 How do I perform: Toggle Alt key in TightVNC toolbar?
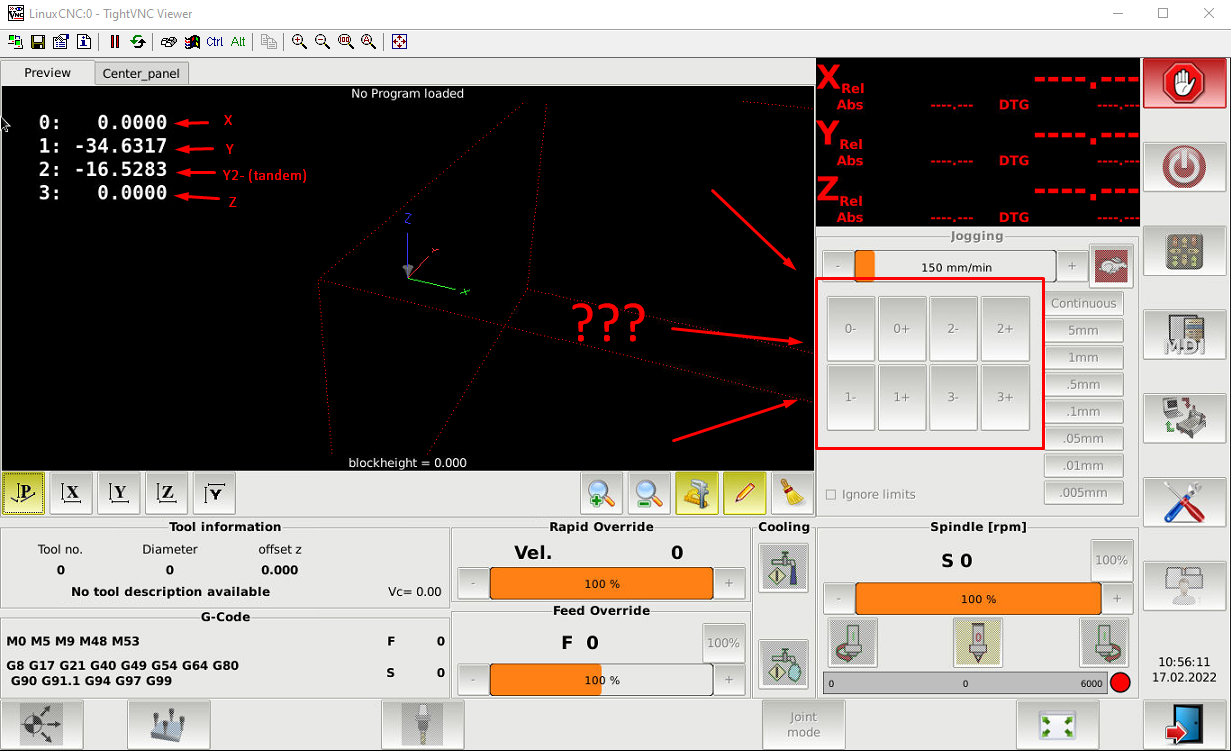(x=238, y=42)
